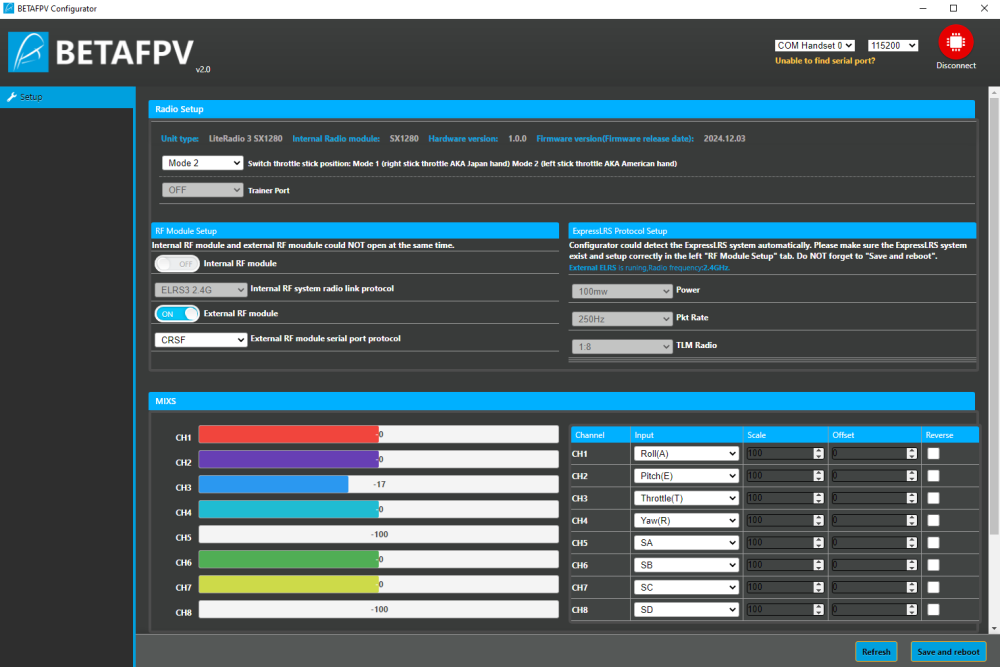Click the Save and reboot button
Viewport: 1000px width, 667px height.
(948, 652)
